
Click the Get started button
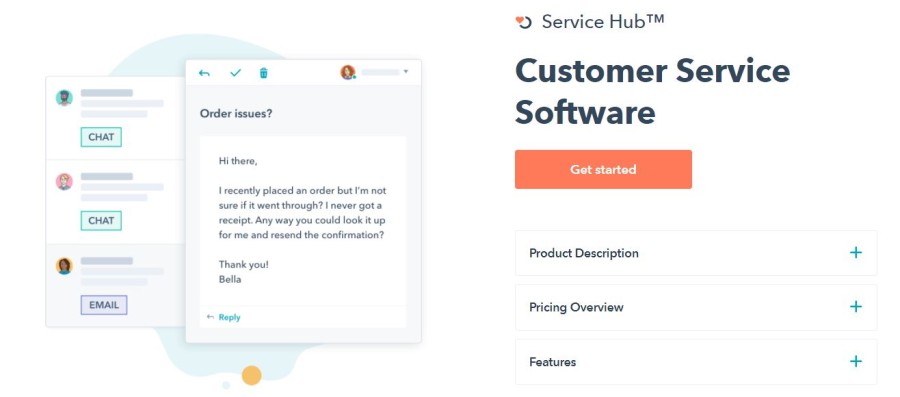(x=603, y=169)
